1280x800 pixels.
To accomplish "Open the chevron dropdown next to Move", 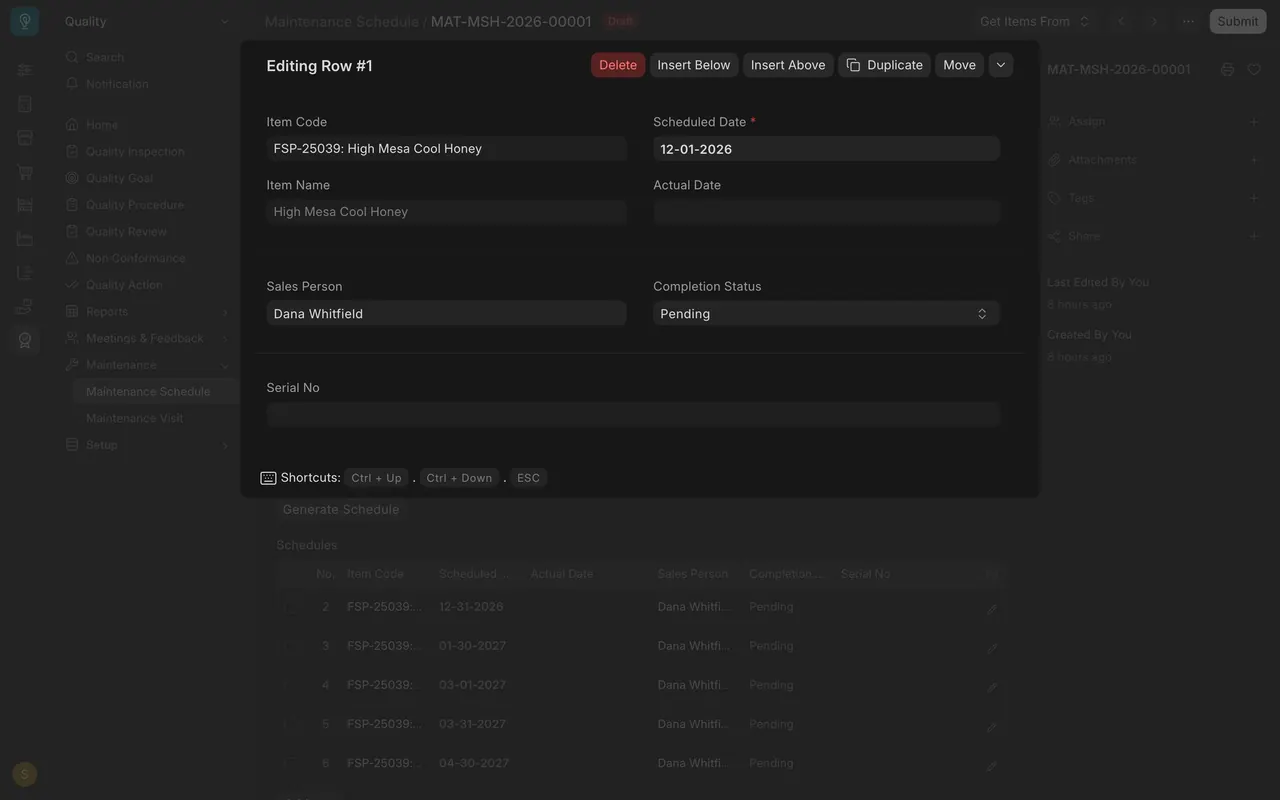I will click(1001, 65).
